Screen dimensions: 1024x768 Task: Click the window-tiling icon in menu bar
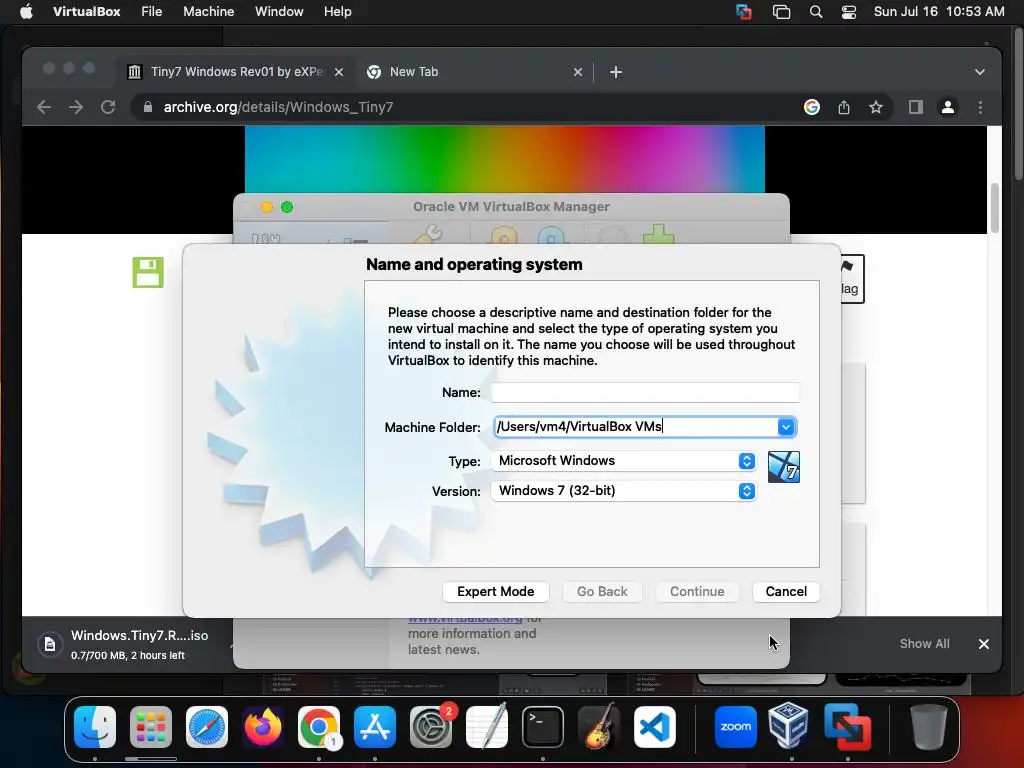tap(781, 12)
